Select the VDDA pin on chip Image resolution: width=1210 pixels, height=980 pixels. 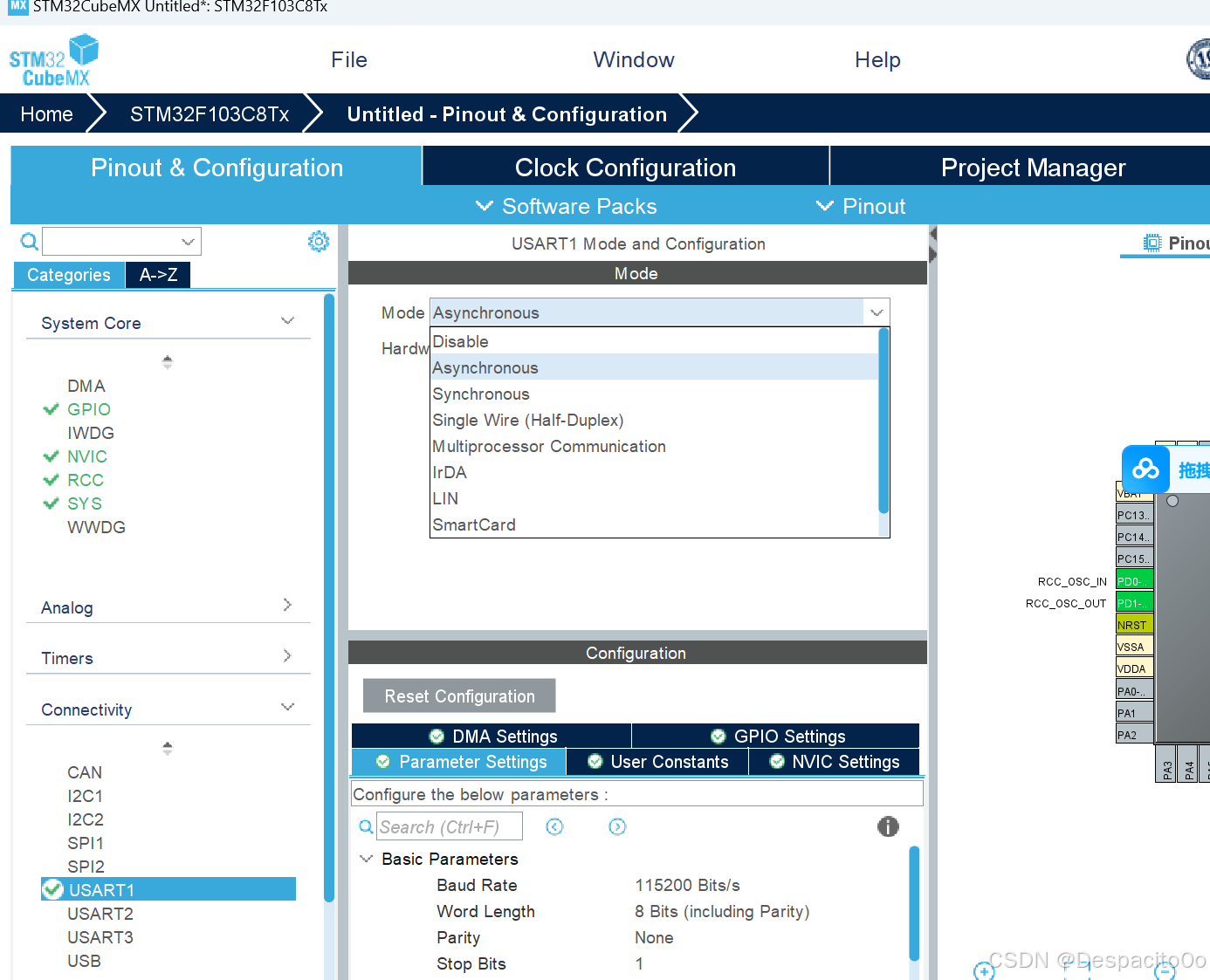point(1134,668)
